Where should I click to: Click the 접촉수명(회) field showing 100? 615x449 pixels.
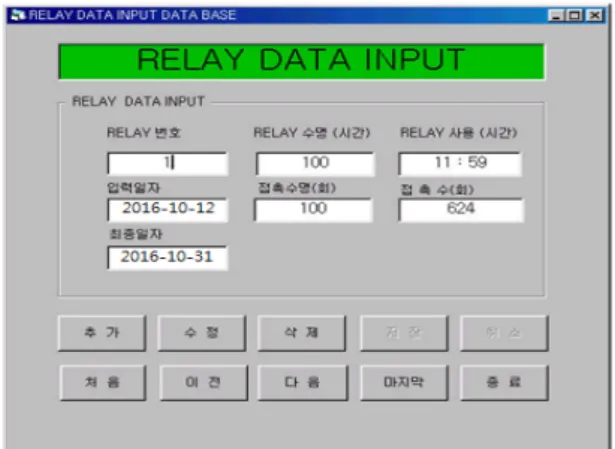[x=313, y=209]
